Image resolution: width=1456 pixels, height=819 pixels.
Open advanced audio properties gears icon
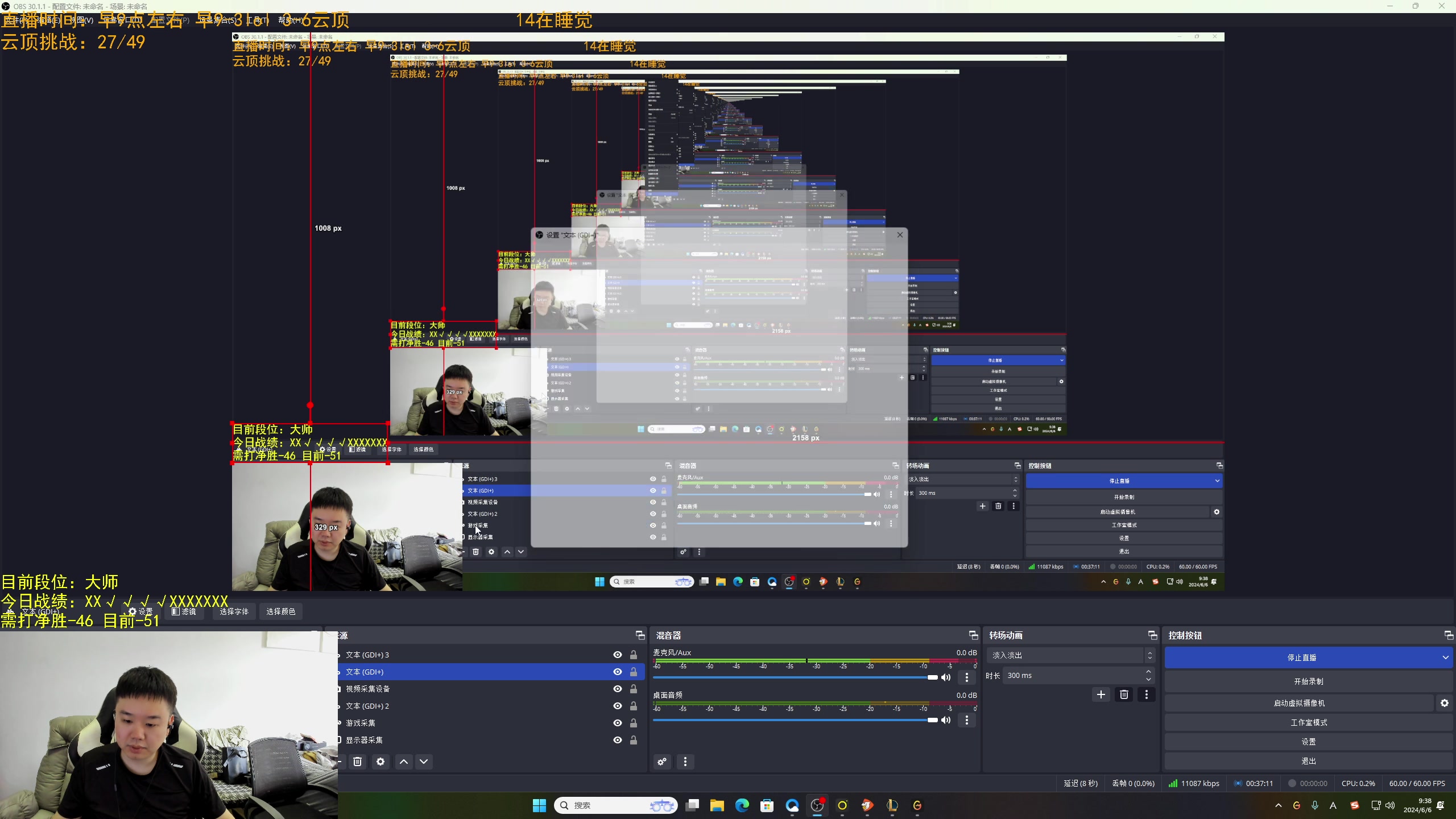(x=662, y=762)
